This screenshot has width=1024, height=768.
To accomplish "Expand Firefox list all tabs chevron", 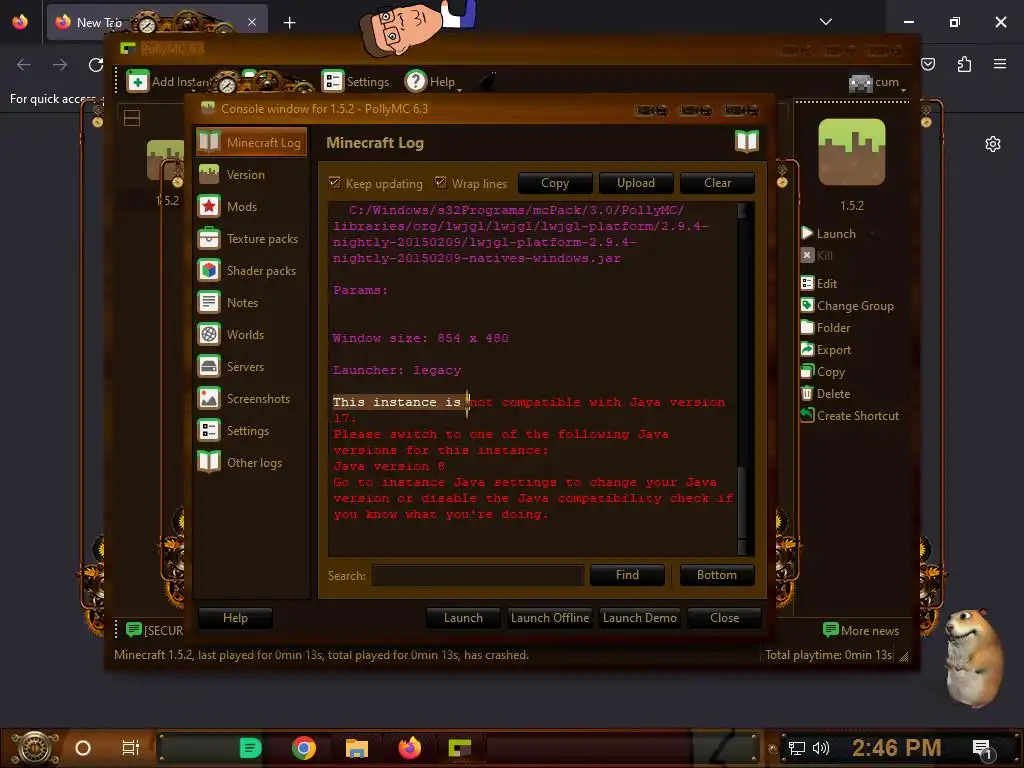I will 825,22.
